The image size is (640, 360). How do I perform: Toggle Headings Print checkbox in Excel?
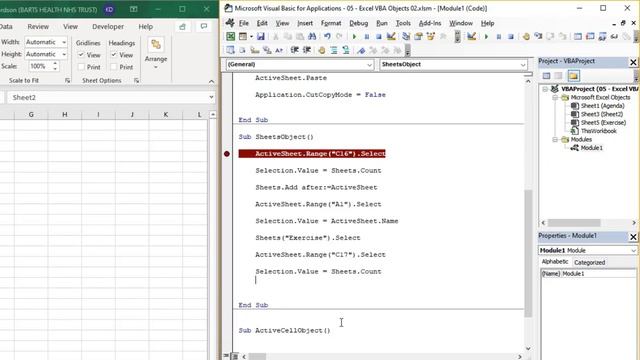[x=114, y=67]
